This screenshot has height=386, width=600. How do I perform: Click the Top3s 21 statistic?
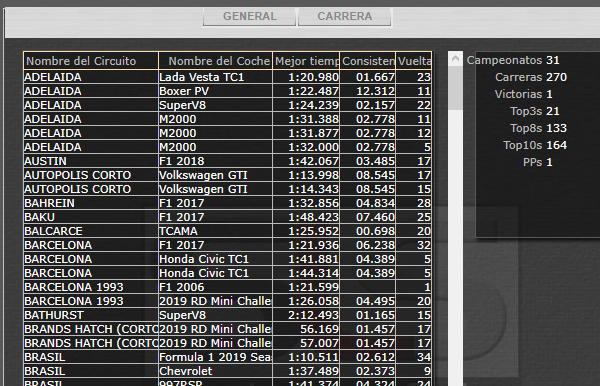pyautogui.click(x=535, y=111)
